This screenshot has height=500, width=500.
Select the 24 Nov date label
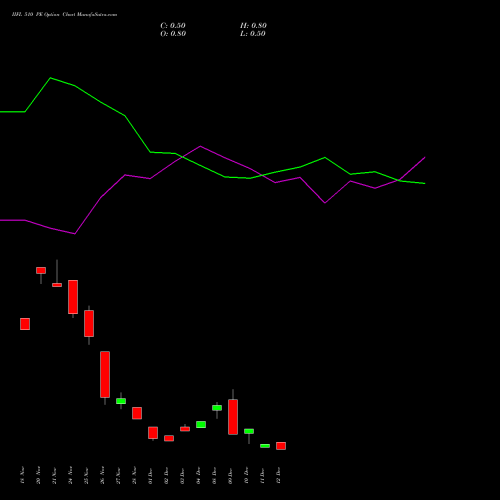coord(70,475)
